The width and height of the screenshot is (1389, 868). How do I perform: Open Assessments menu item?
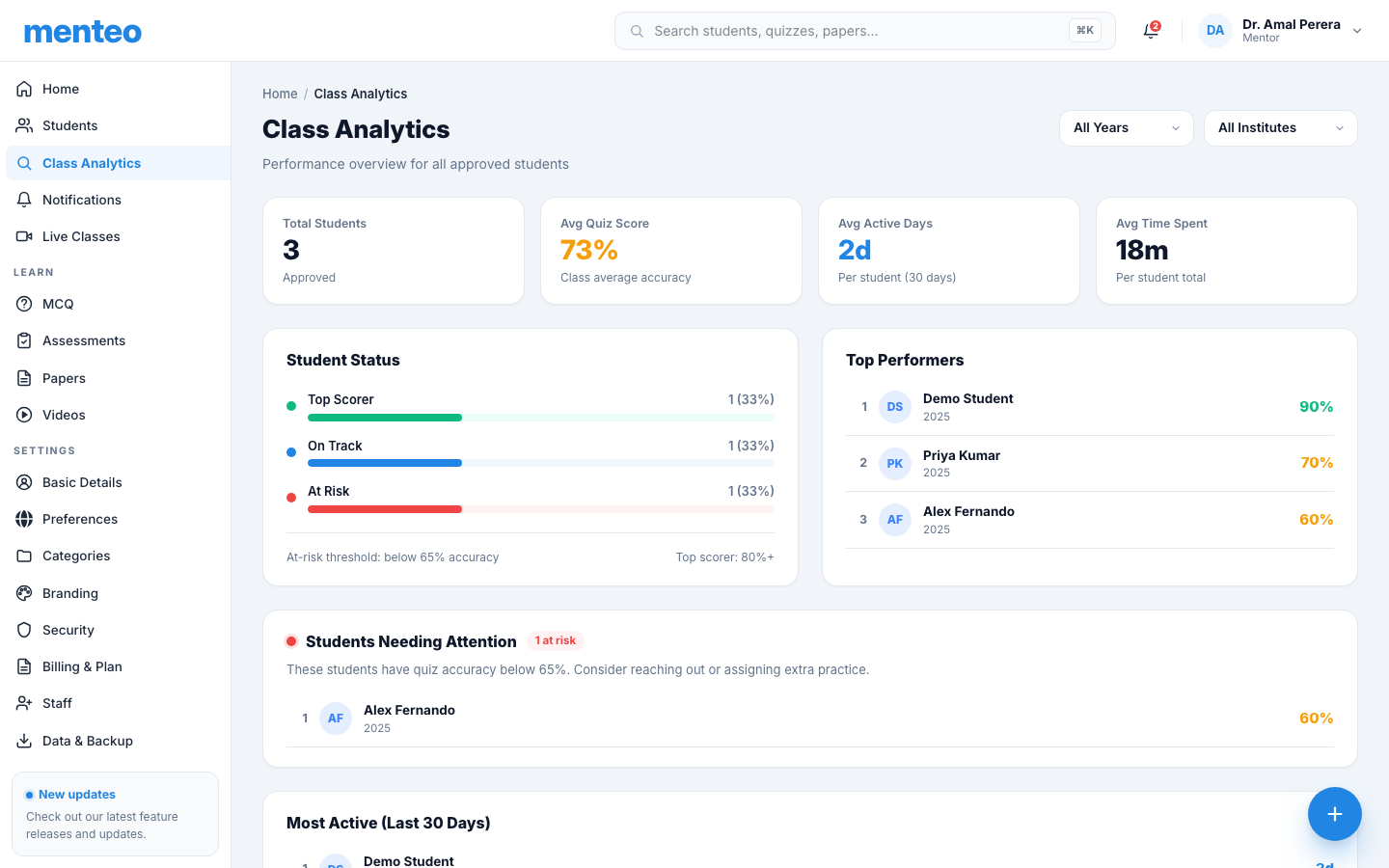click(x=118, y=340)
